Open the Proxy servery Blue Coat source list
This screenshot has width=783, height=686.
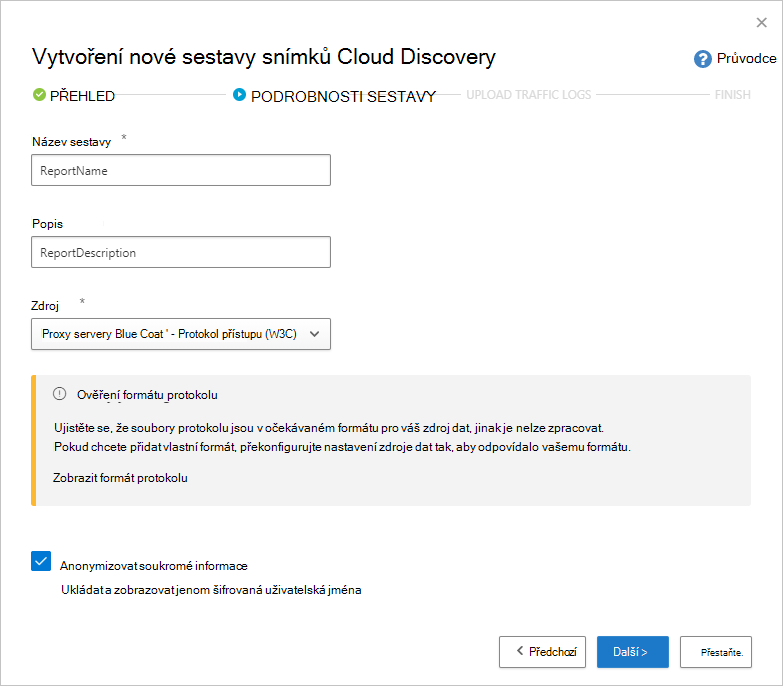point(181,334)
